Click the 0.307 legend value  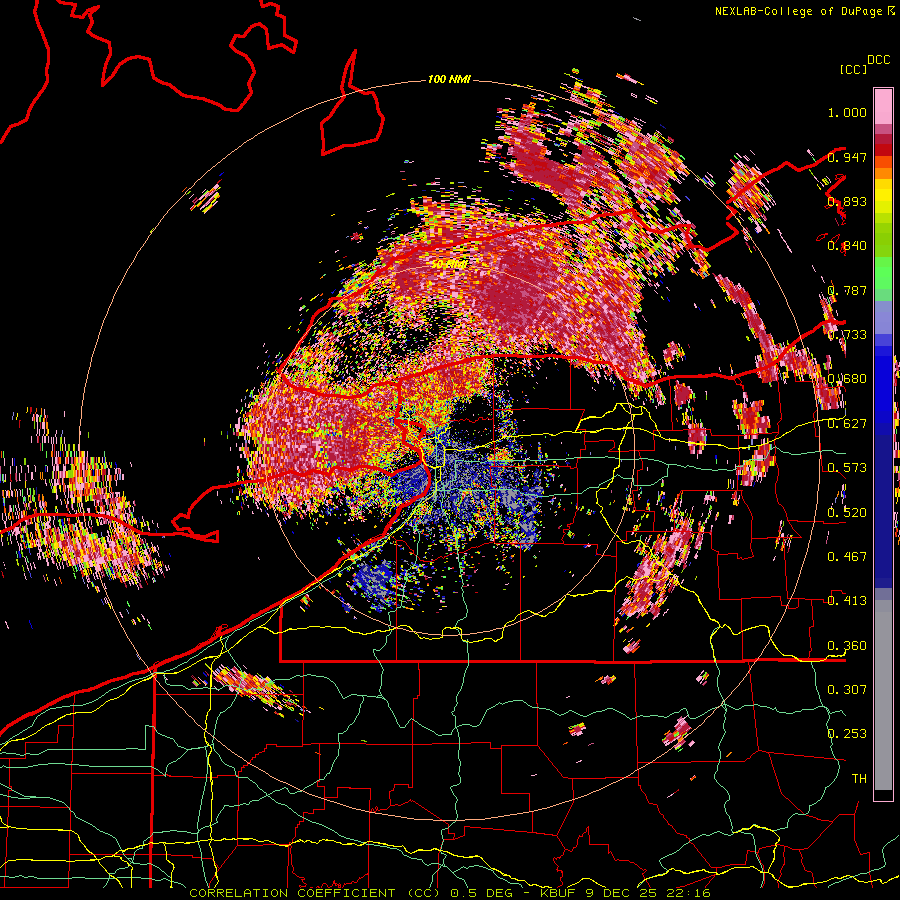pos(847,690)
